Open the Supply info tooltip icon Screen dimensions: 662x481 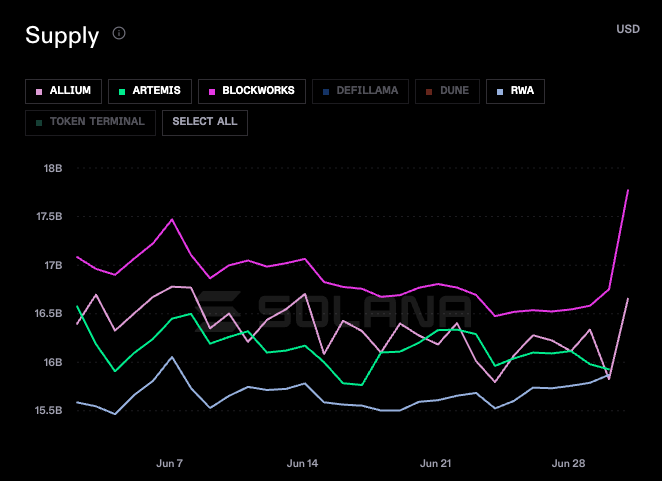pyautogui.click(x=119, y=33)
